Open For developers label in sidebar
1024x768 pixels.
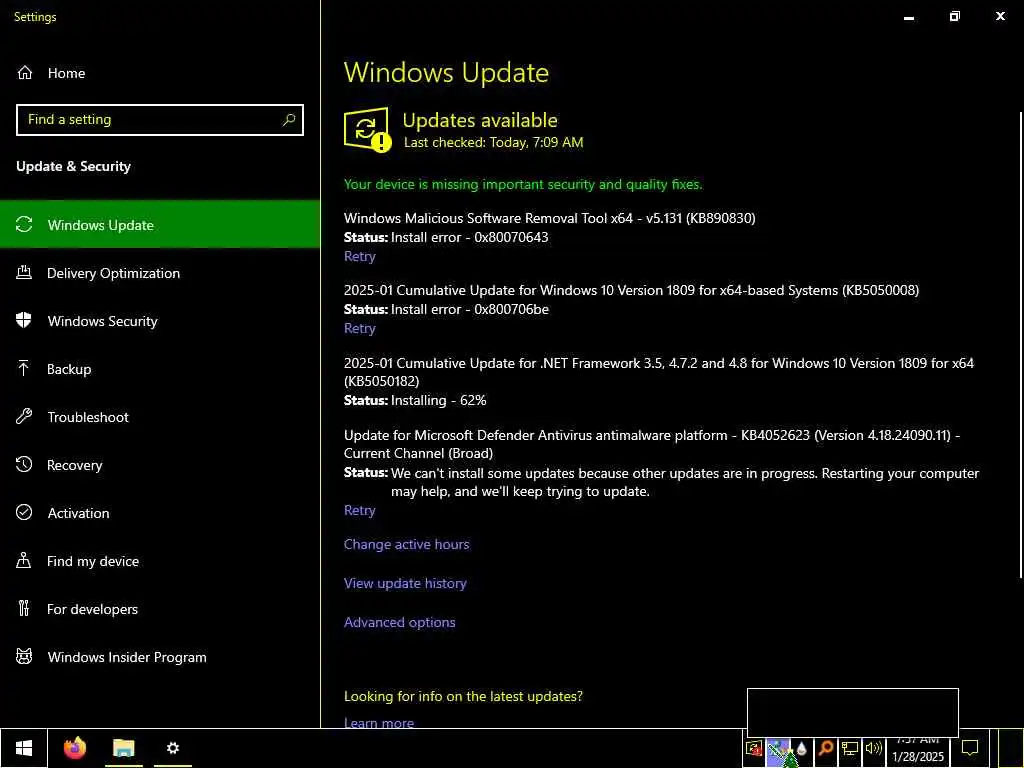[x=93, y=609]
